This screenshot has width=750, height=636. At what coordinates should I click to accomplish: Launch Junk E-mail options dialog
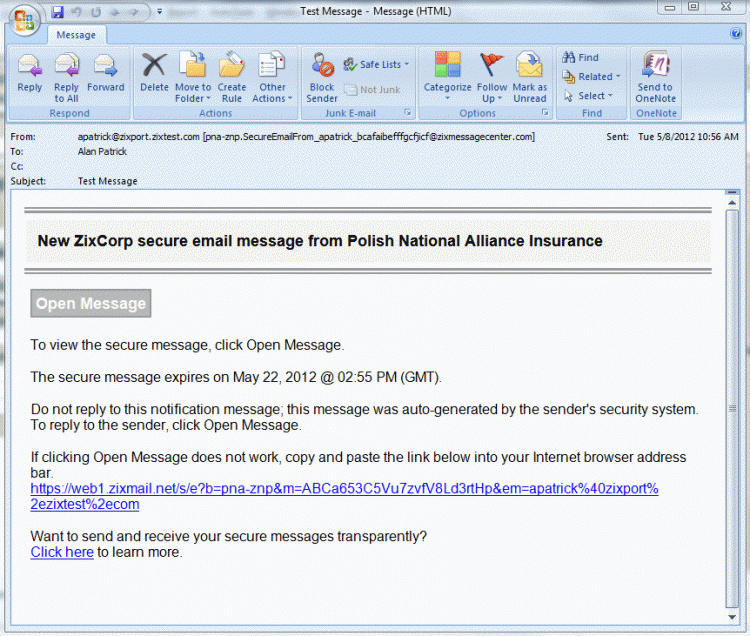coord(408,112)
